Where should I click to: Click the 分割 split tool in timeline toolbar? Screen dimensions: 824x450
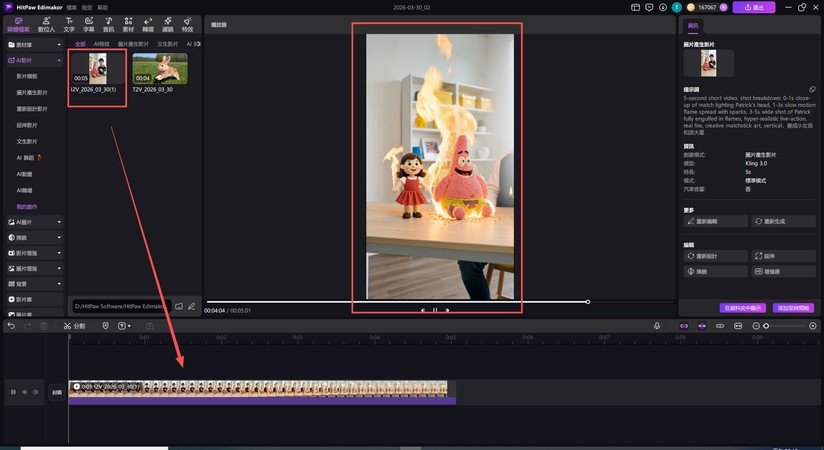pyautogui.click(x=75, y=326)
